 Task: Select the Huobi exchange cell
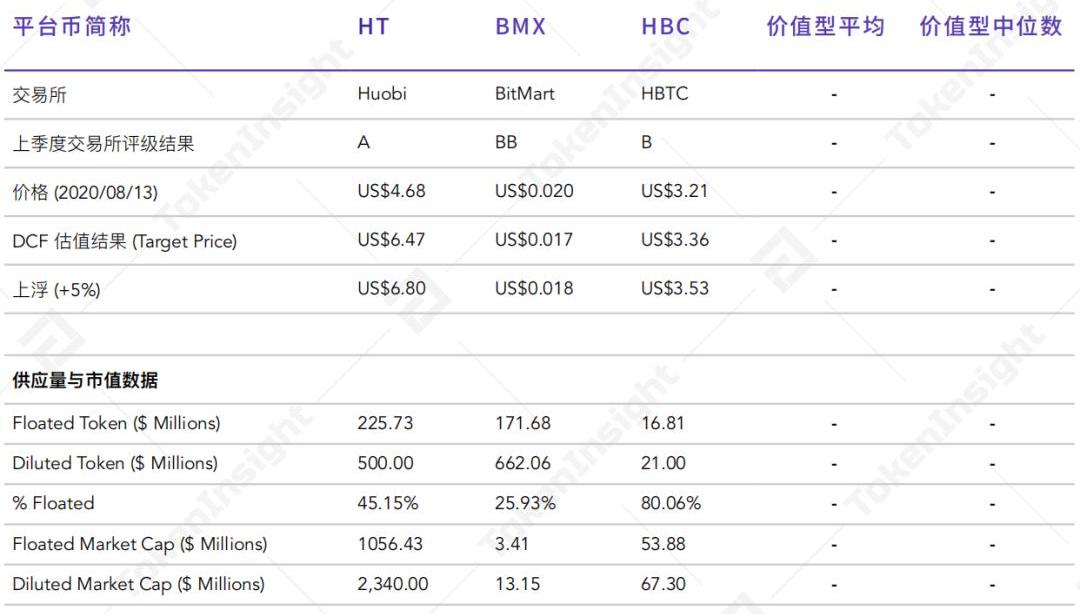(x=382, y=94)
